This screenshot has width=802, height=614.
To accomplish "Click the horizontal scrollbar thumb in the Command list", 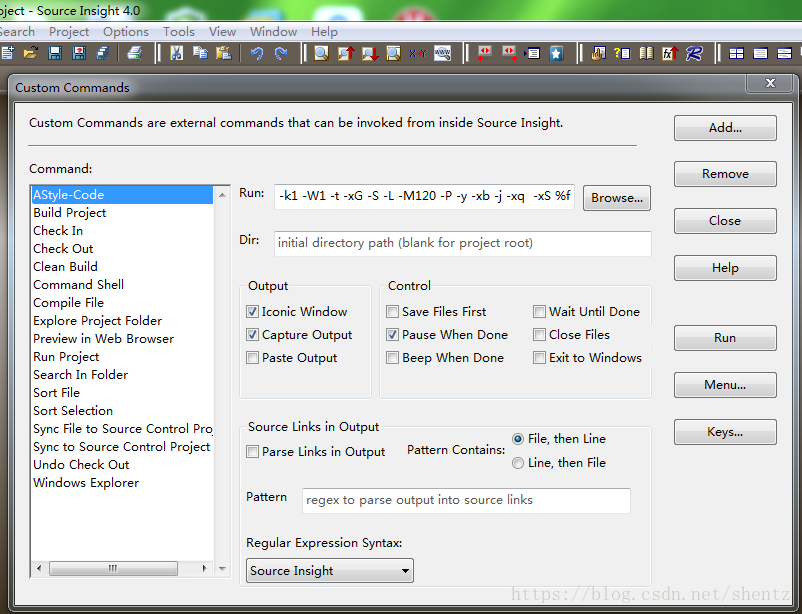I will [113, 568].
